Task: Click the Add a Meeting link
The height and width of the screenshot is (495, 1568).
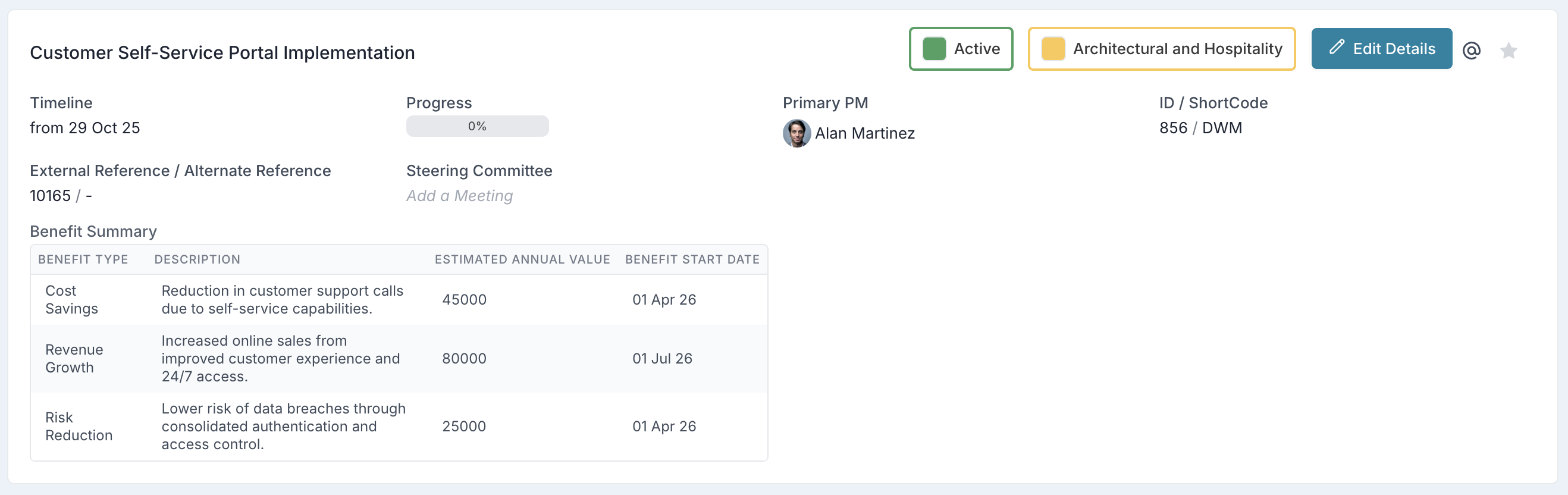Action: [460, 196]
